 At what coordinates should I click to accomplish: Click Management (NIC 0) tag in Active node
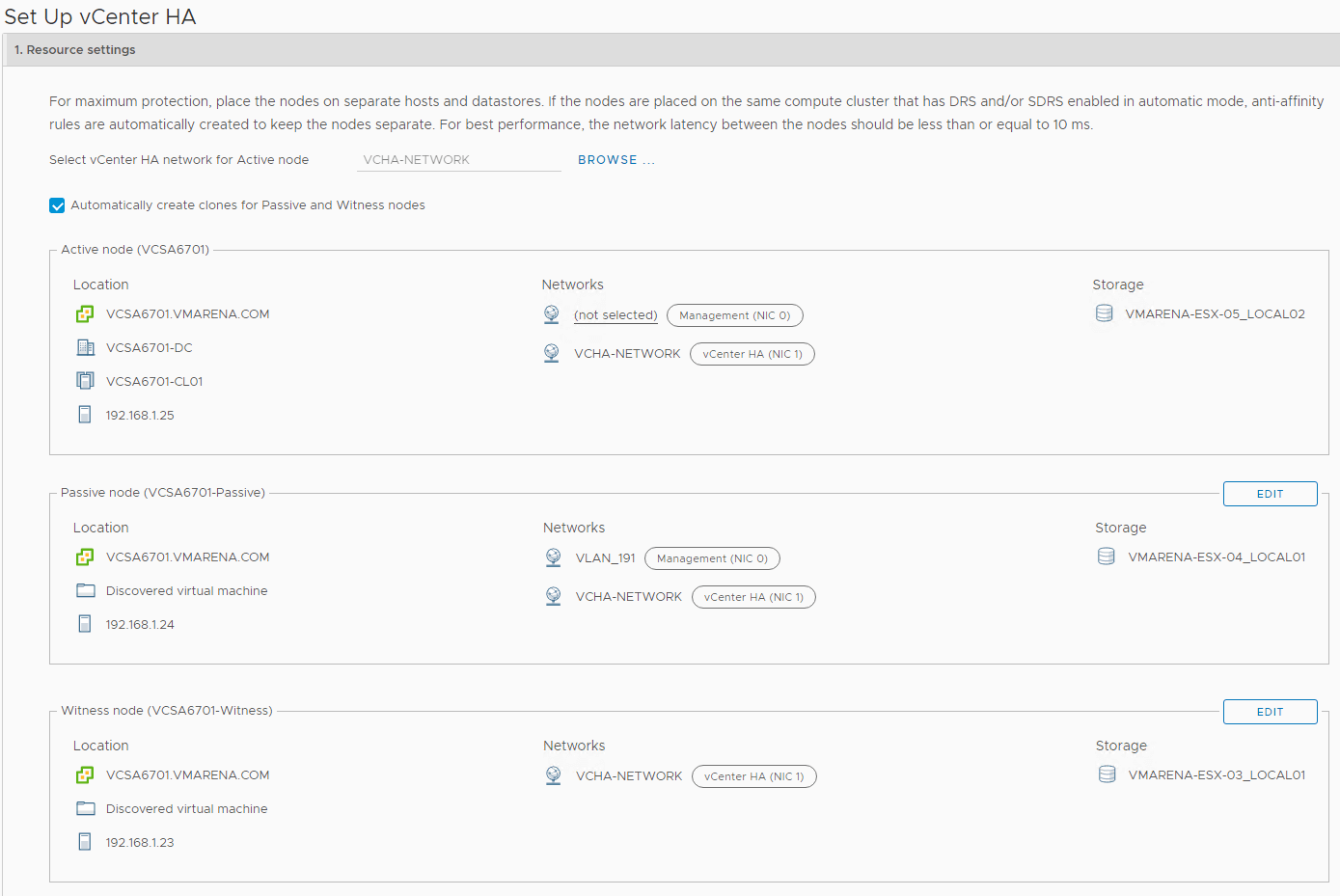click(735, 315)
